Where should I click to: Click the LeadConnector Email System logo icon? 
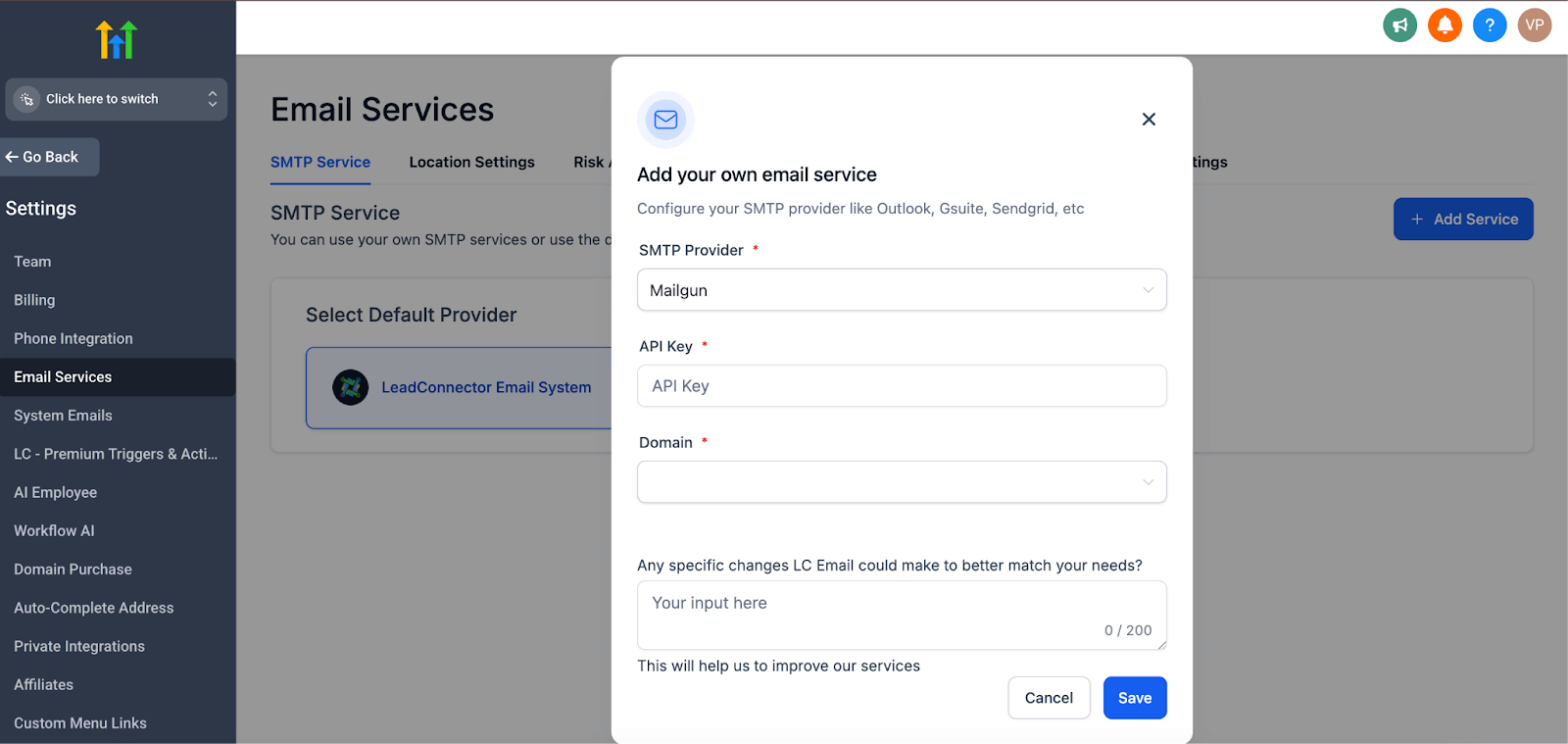coord(350,387)
